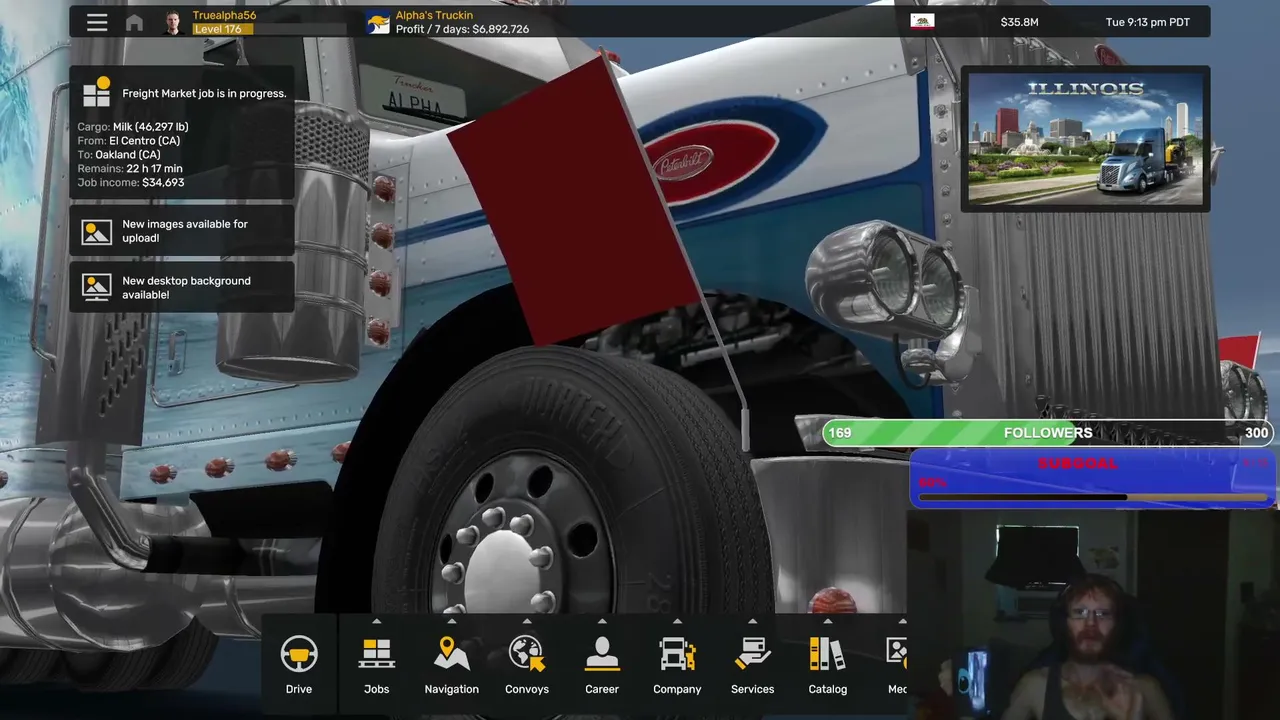Click the New desktop background available text

click(186, 288)
